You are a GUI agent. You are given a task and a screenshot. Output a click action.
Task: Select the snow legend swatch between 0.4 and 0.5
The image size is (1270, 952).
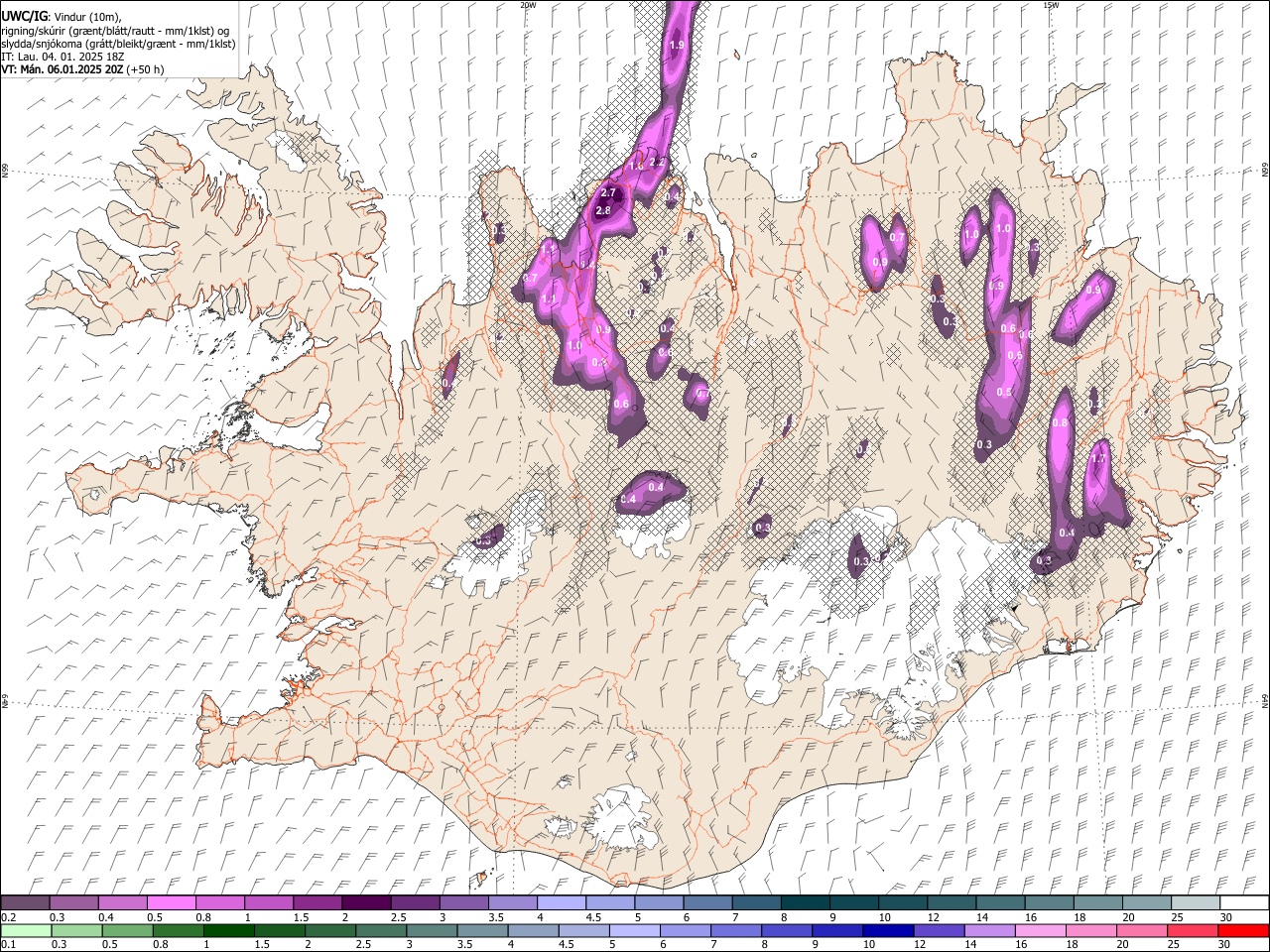tap(123, 902)
